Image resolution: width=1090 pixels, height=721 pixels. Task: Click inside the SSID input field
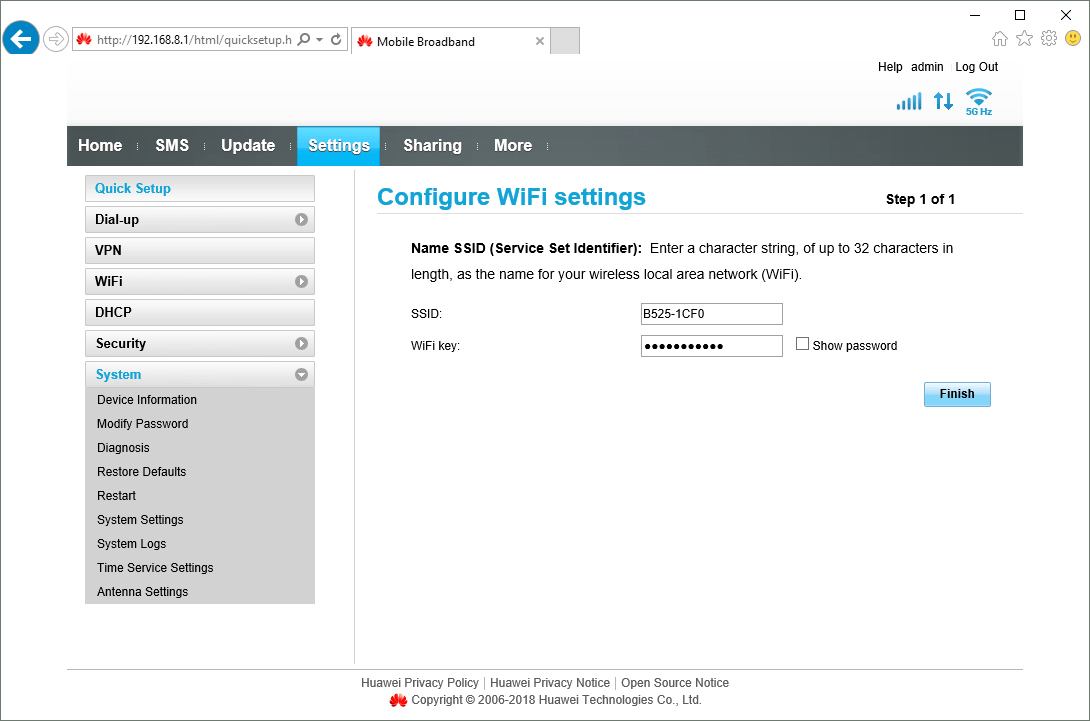[711, 313]
